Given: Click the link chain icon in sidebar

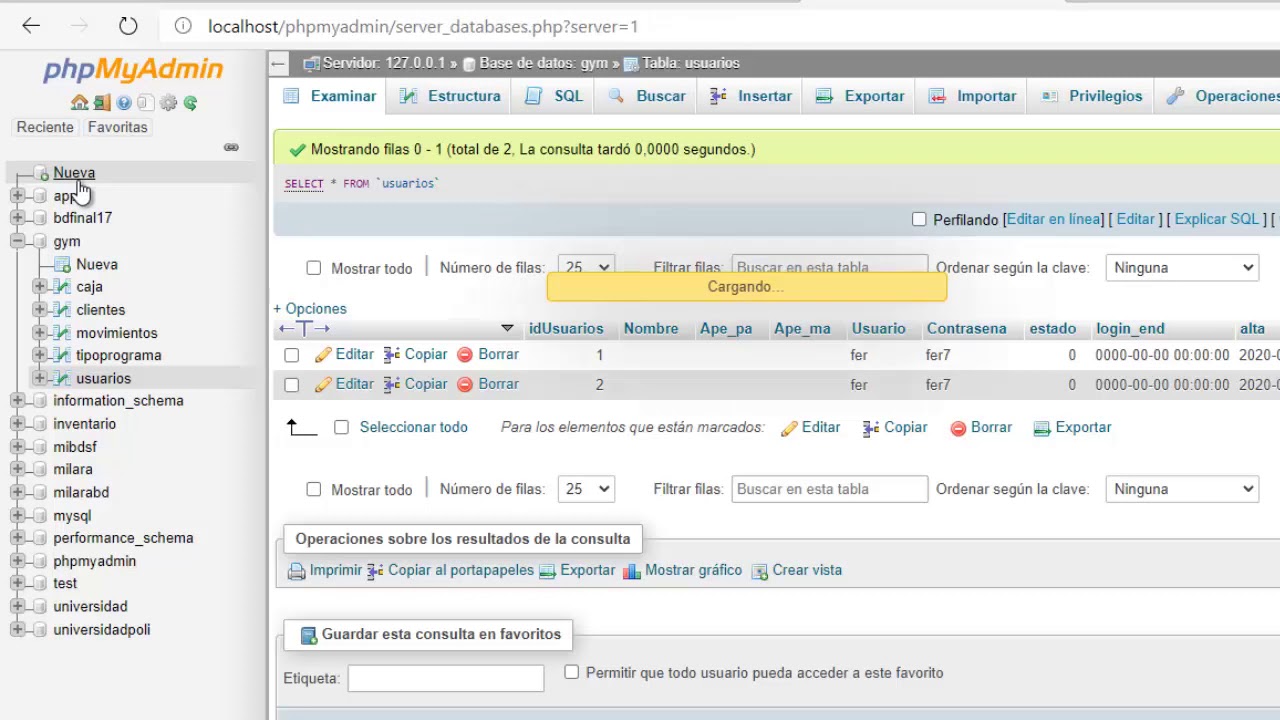Looking at the screenshot, I should [x=231, y=147].
